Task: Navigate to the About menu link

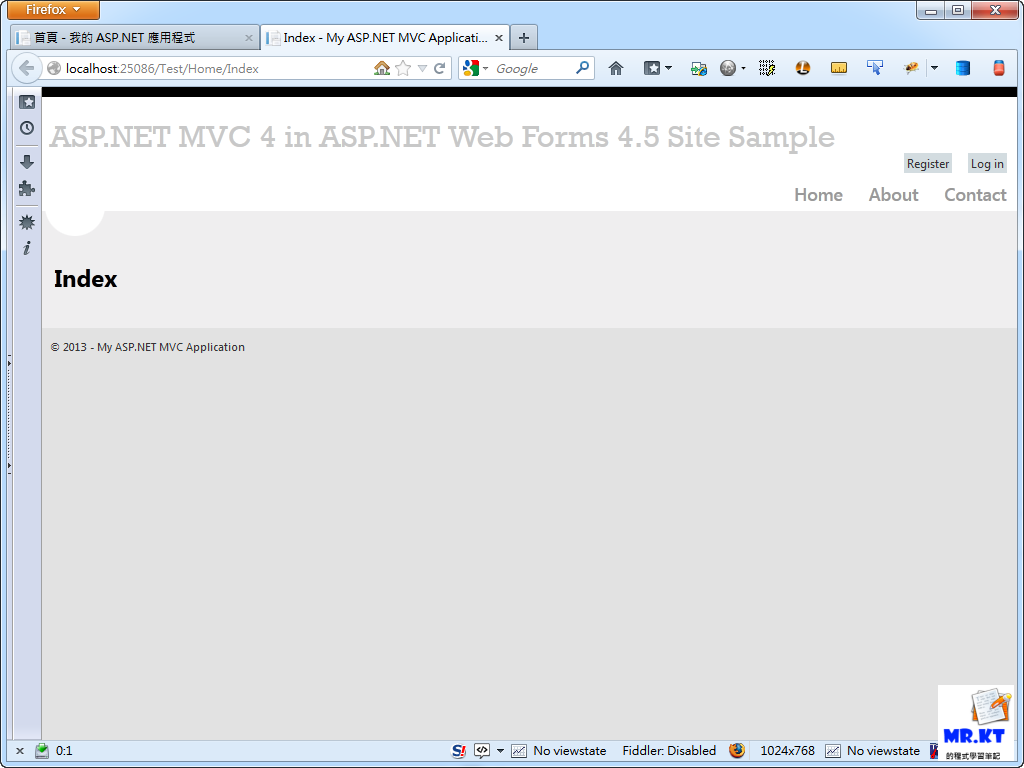Action: [893, 195]
